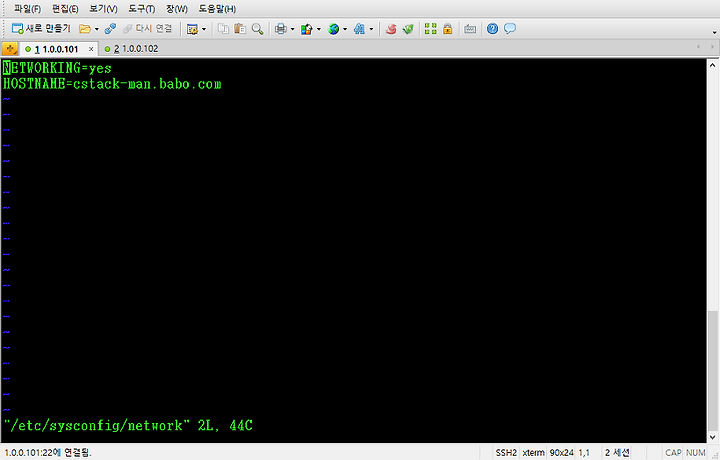Click the speech bubble feedback icon

point(510,28)
